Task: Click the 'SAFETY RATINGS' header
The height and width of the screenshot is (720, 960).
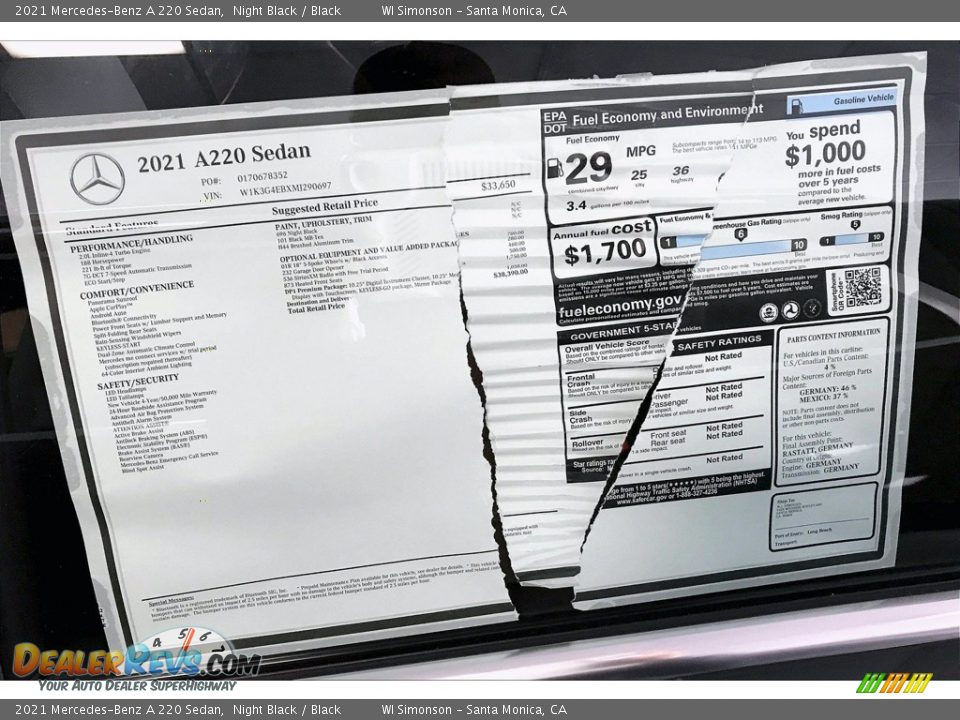Action: pos(719,342)
